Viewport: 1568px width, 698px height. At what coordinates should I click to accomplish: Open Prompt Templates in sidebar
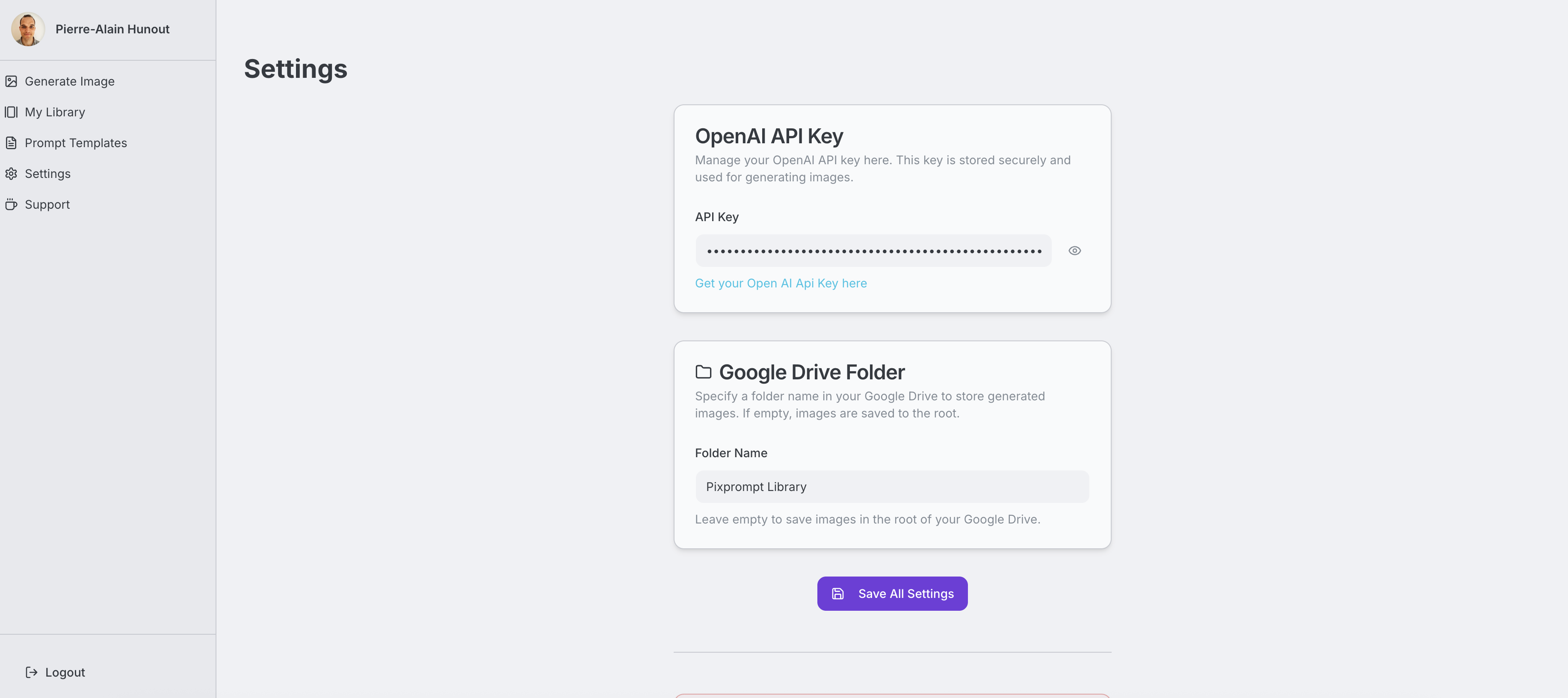tap(75, 143)
